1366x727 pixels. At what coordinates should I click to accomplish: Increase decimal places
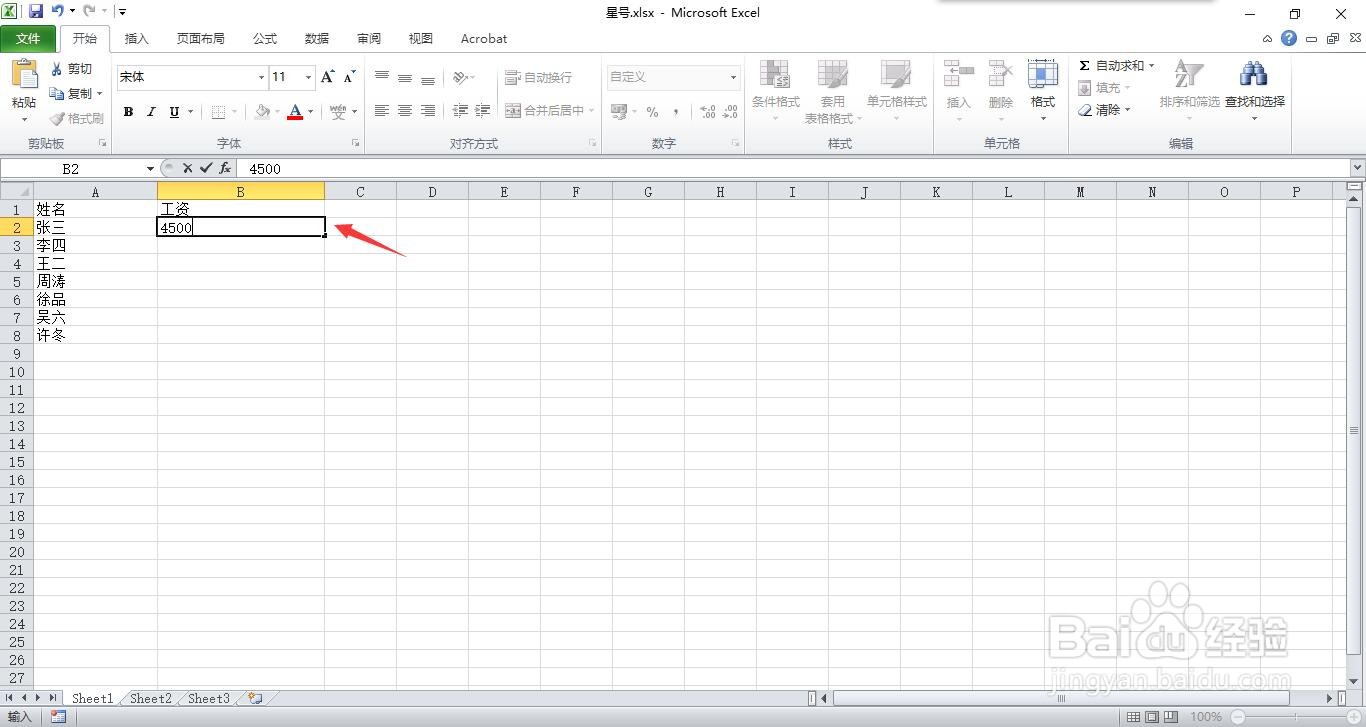pyautogui.click(x=707, y=112)
